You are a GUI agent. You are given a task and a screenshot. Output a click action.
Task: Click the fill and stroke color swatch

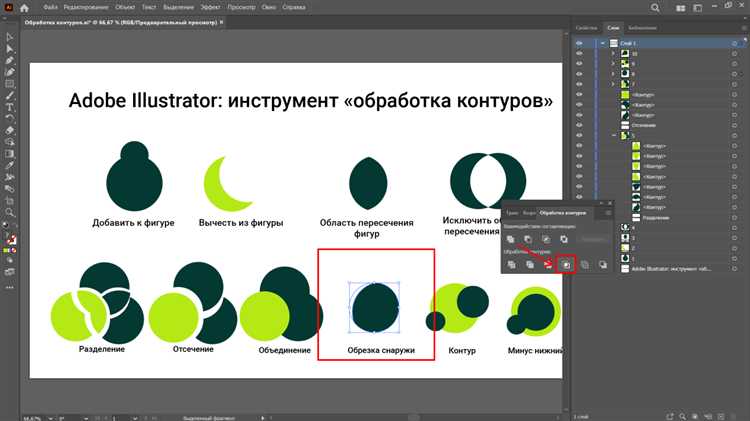click(x=9, y=240)
